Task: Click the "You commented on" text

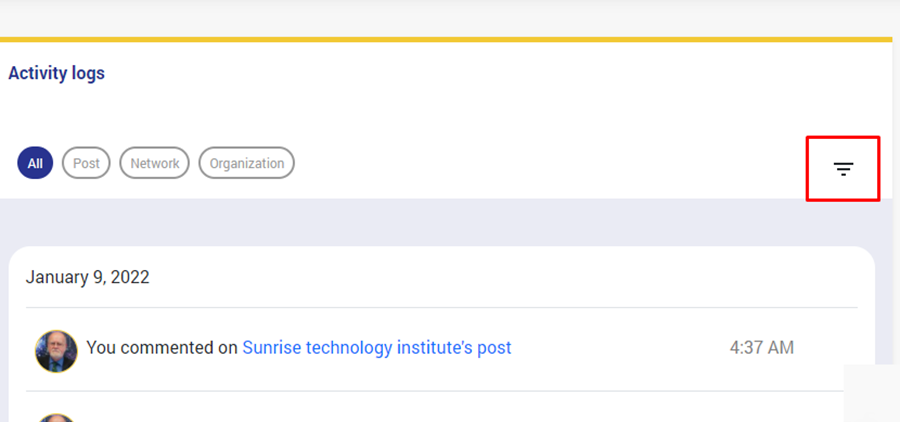Action: tap(162, 348)
